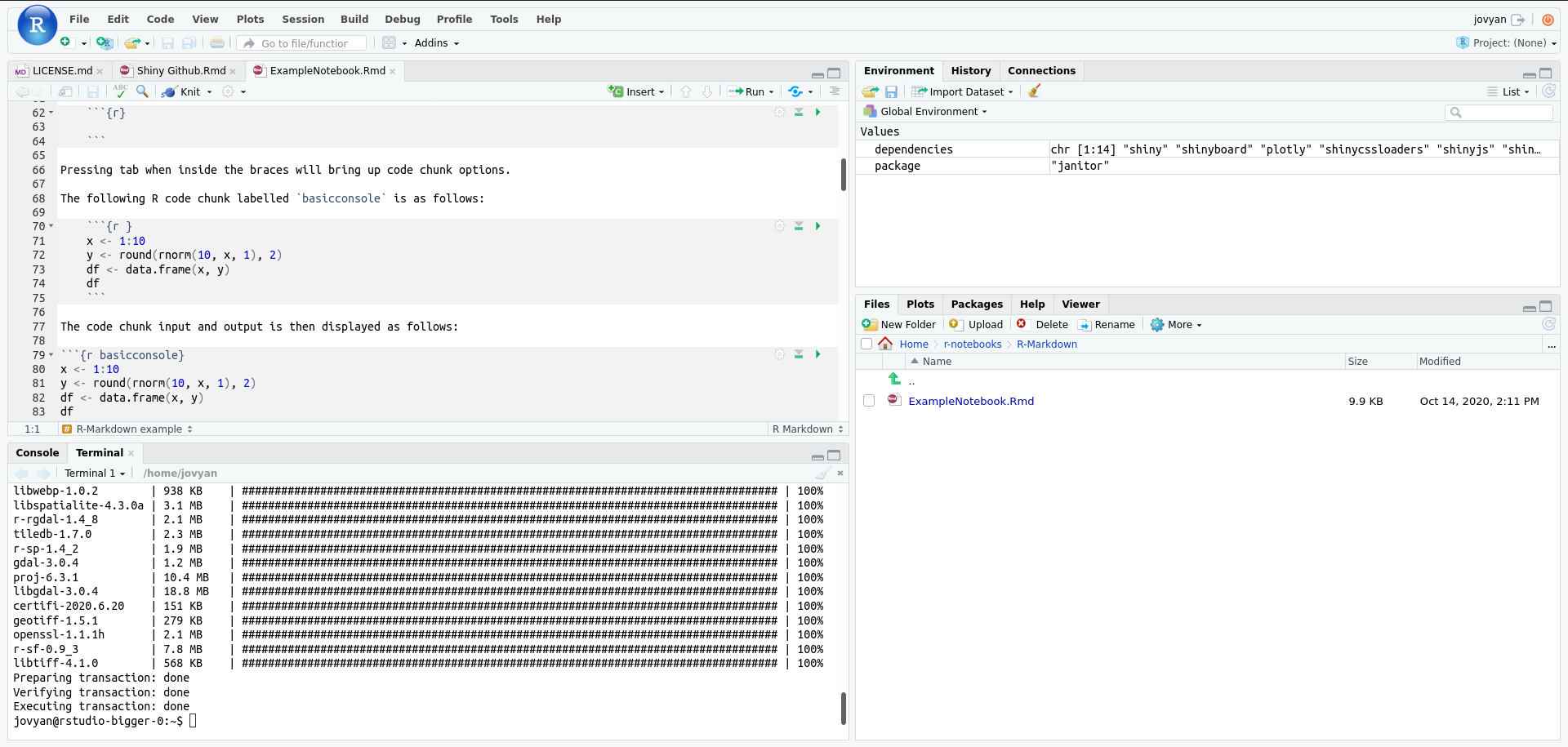
Task: Open the Insert chunk dropdown
Action: (x=661, y=91)
